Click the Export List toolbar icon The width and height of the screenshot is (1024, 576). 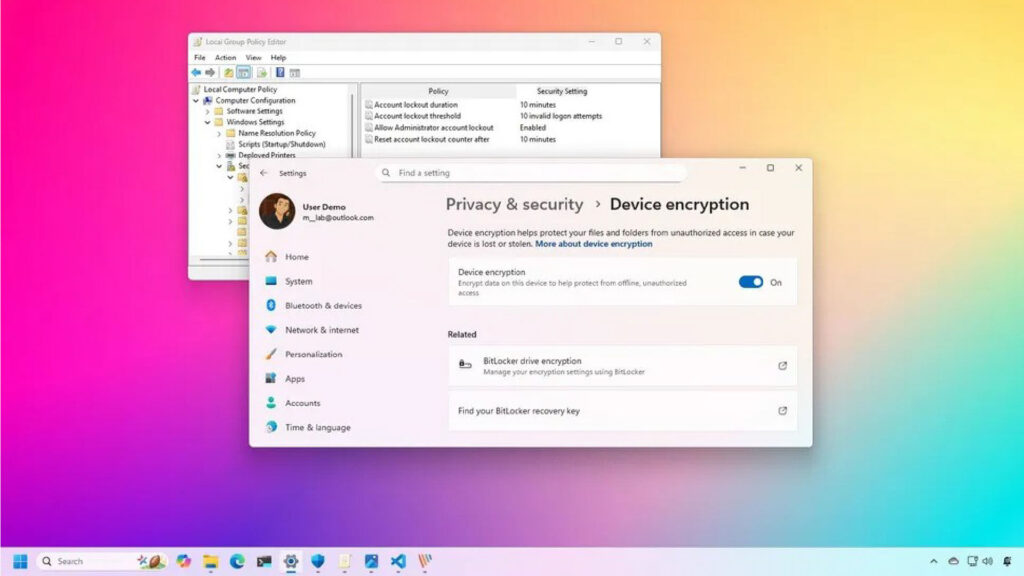click(x=262, y=73)
